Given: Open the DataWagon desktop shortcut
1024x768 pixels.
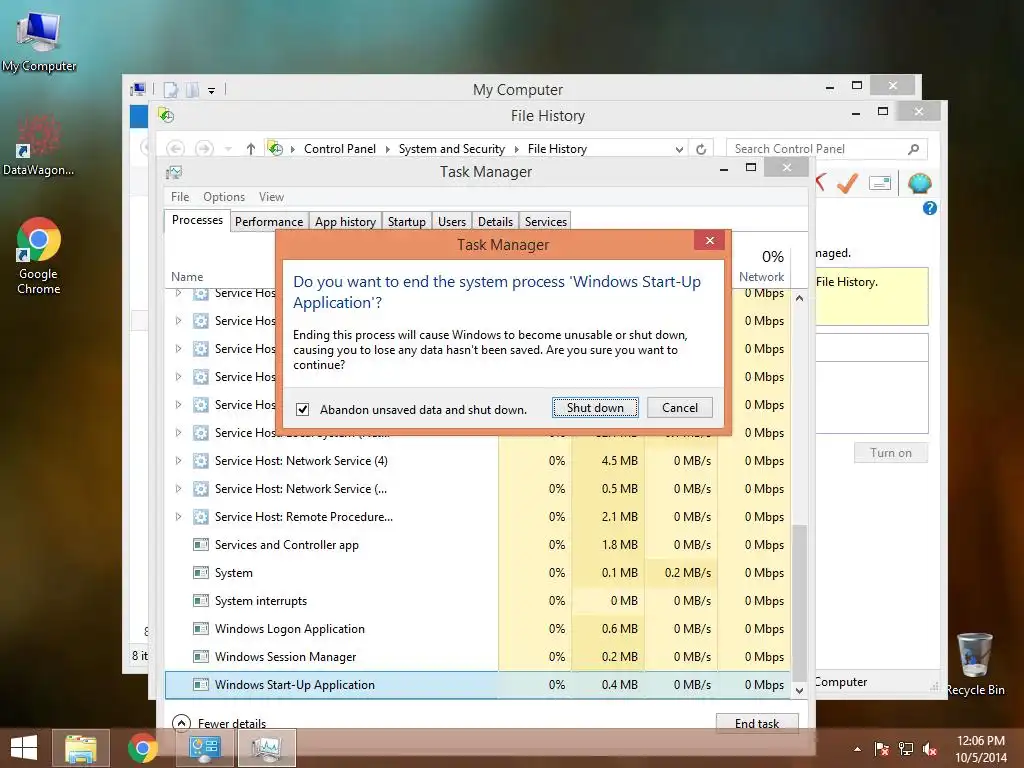Looking at the screenshot, I should 39,145.
